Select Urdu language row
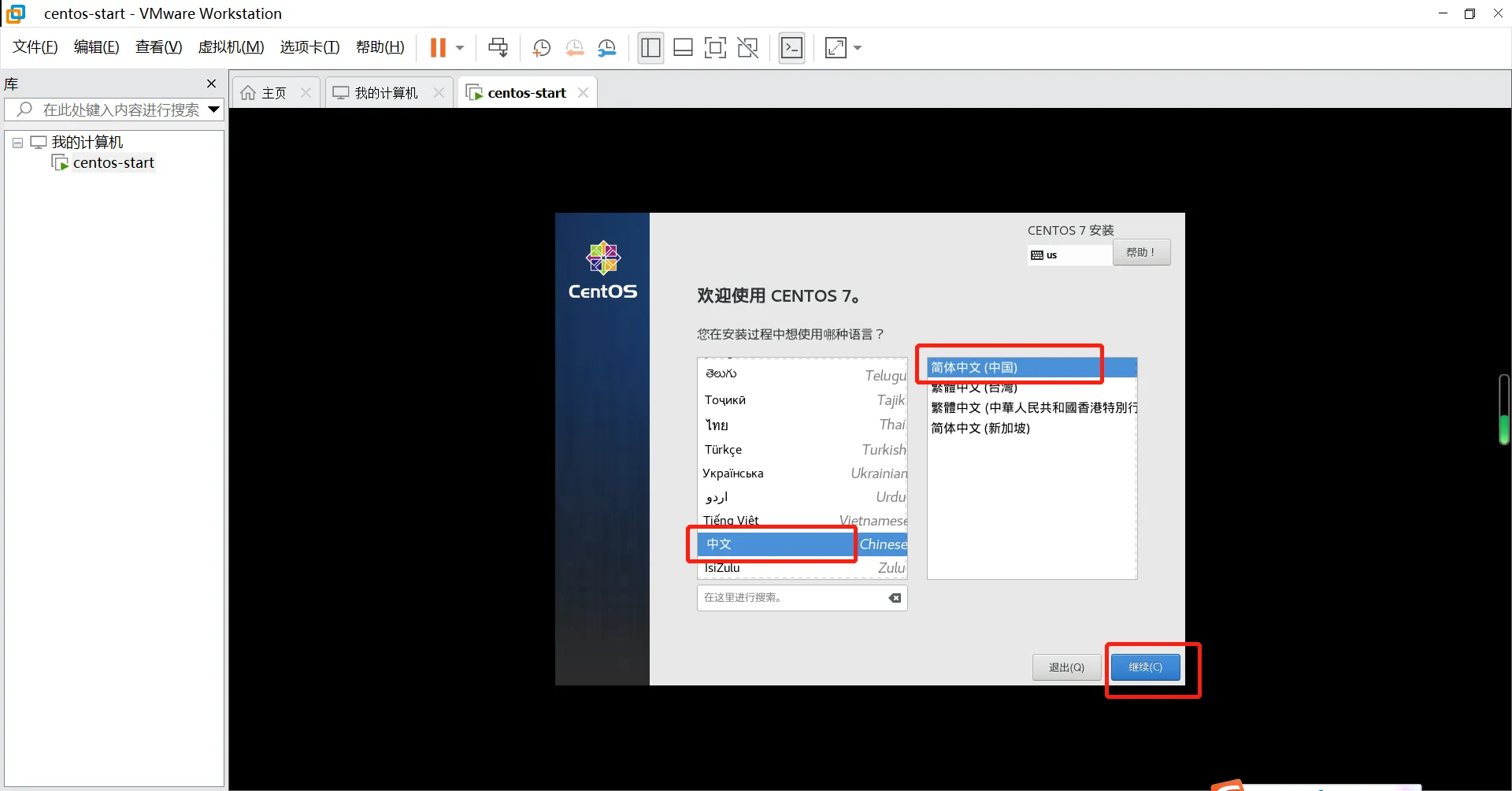1512x791 pixels. (802, 497)
